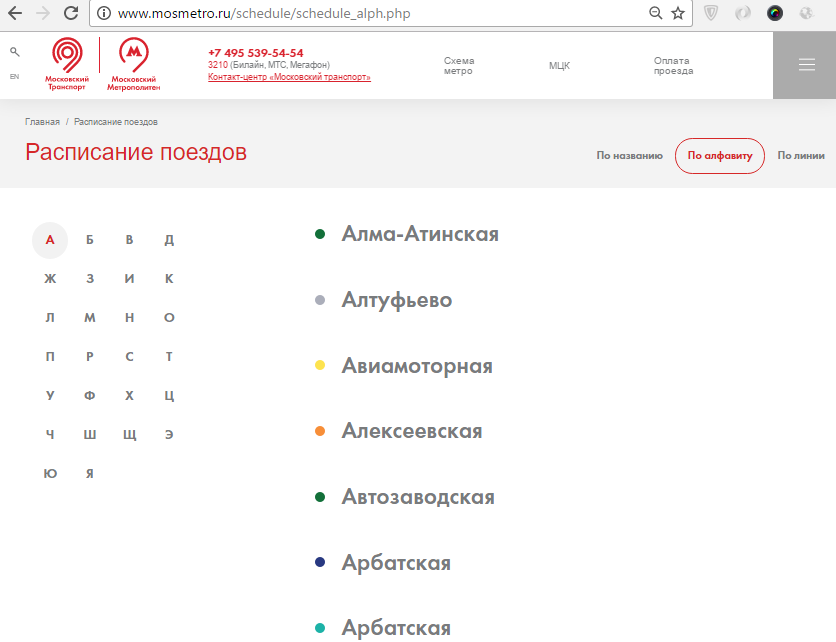Bookmark this page with star icon
The width and height of the screenshot is (836, 642).
tap(678, 13)
